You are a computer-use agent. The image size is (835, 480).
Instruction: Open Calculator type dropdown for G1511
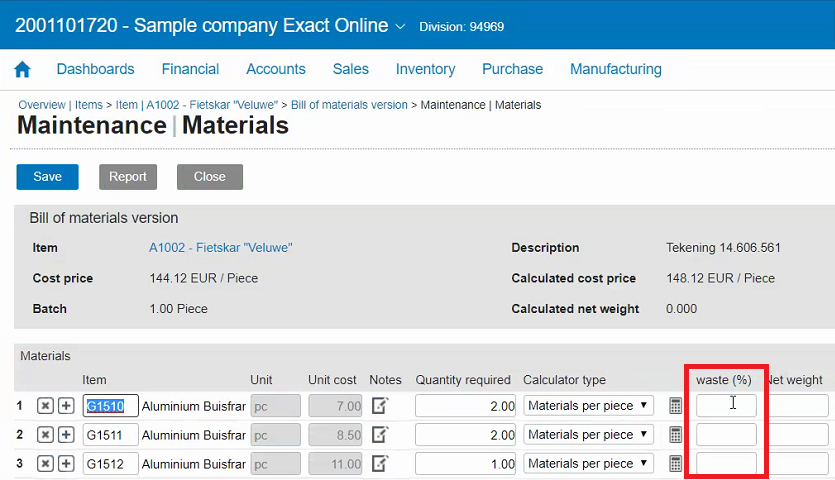click(x=588, y=435)
